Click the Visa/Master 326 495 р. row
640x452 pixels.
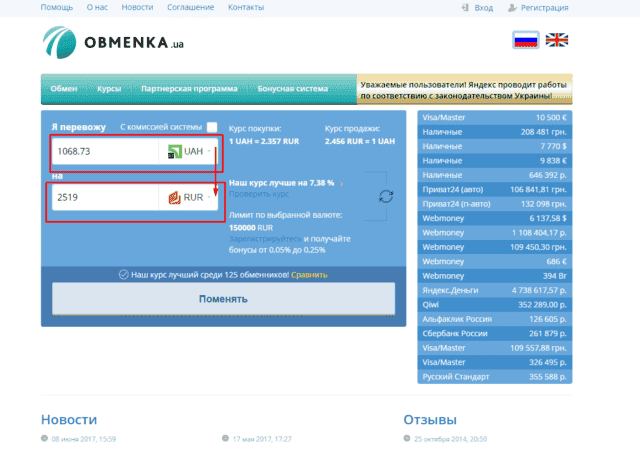click(x=495, y=362)
